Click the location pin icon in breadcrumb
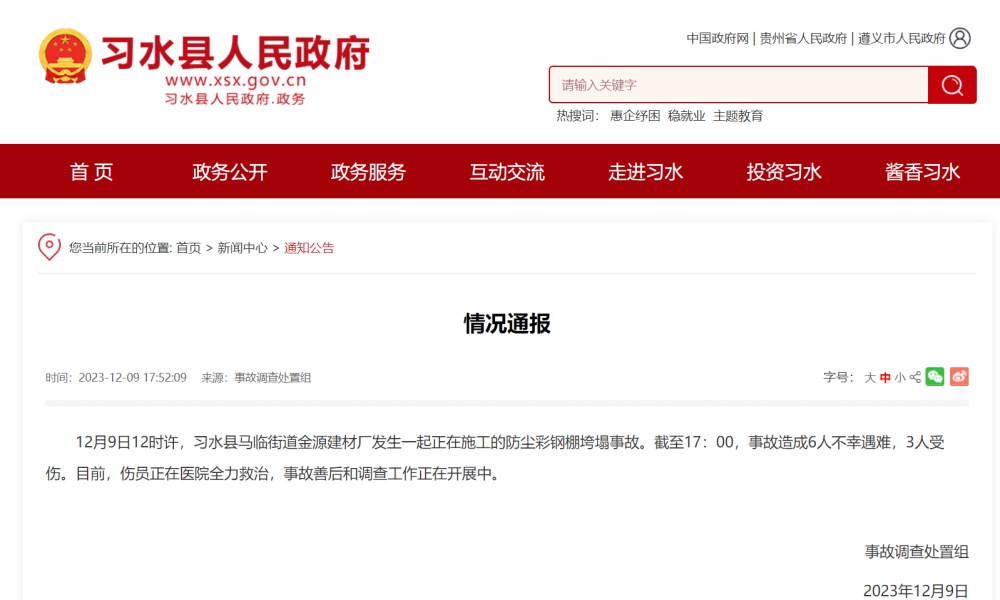1000x600 pixels. [49, 247]
